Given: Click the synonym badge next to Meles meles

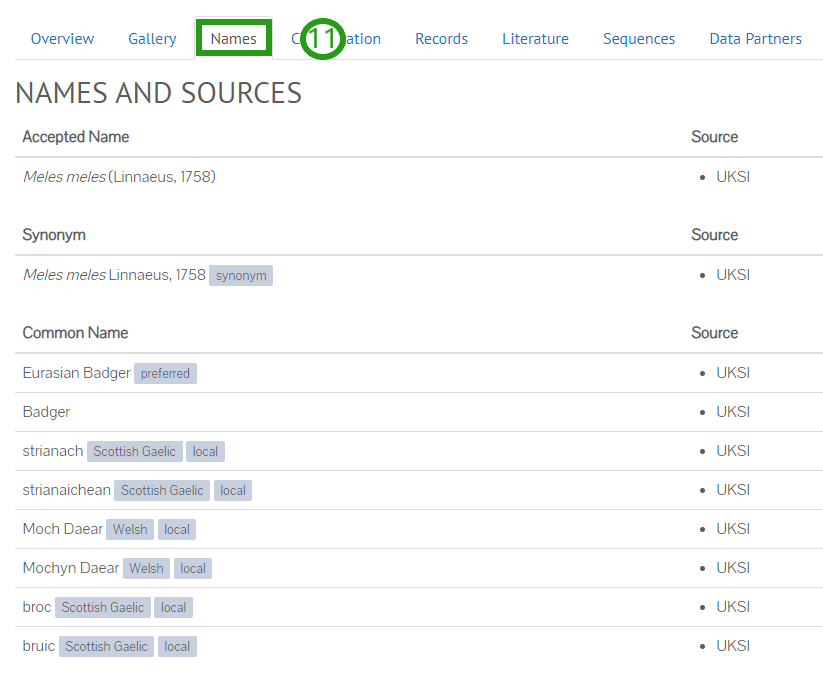Looking at the screenshot, I should (x=240, y=275).
